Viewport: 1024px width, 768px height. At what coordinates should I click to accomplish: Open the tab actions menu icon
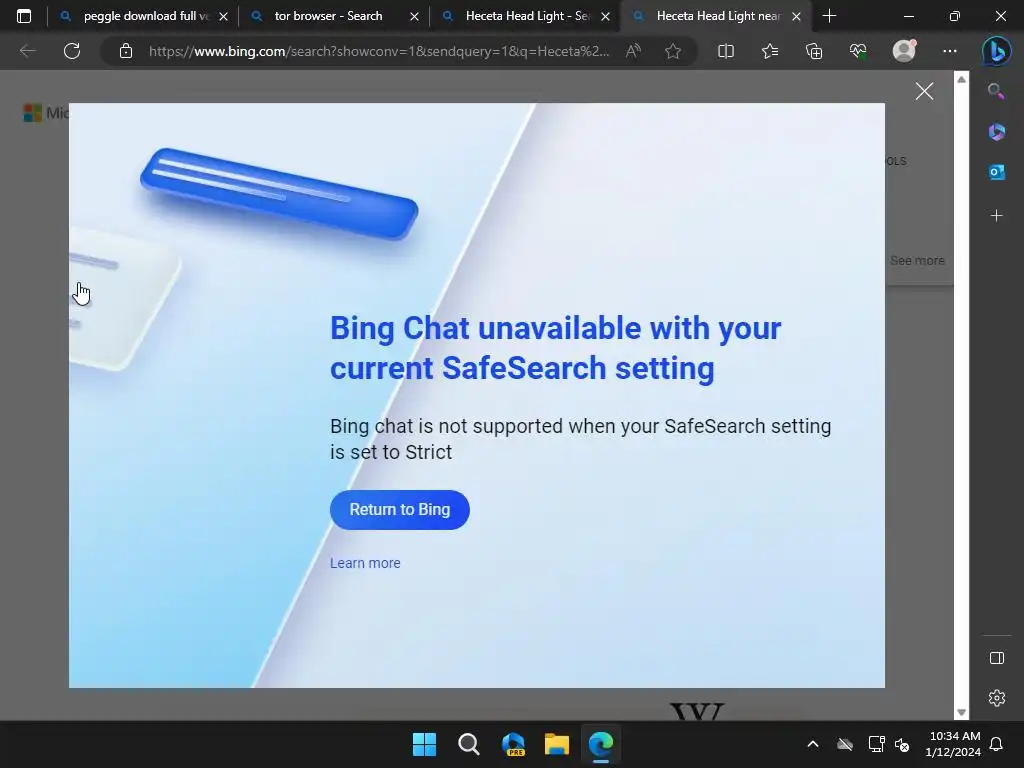tap(24, 16)
